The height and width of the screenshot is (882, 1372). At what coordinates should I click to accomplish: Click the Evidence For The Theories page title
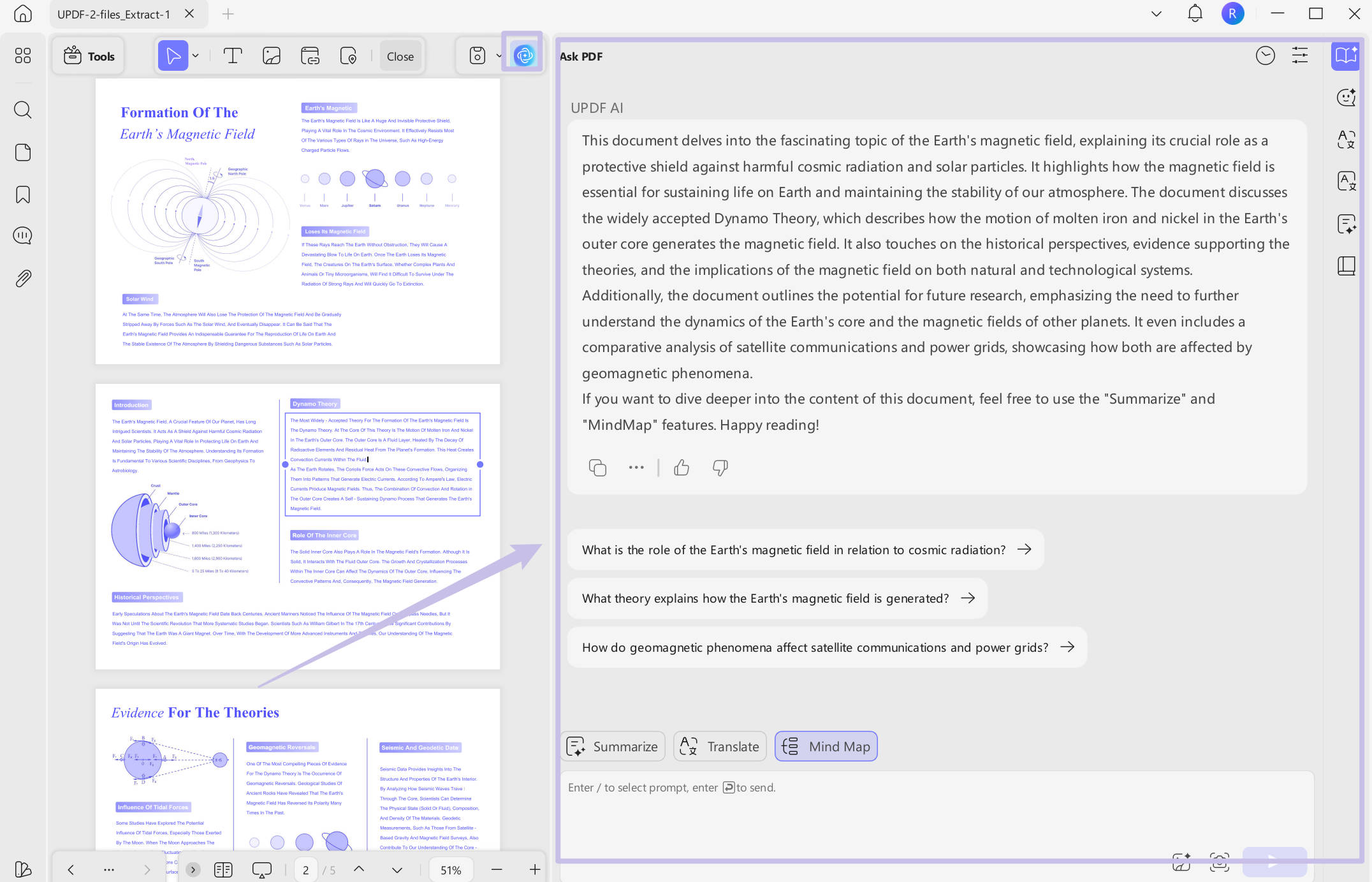pyautogui.click(x=195, y=712)
